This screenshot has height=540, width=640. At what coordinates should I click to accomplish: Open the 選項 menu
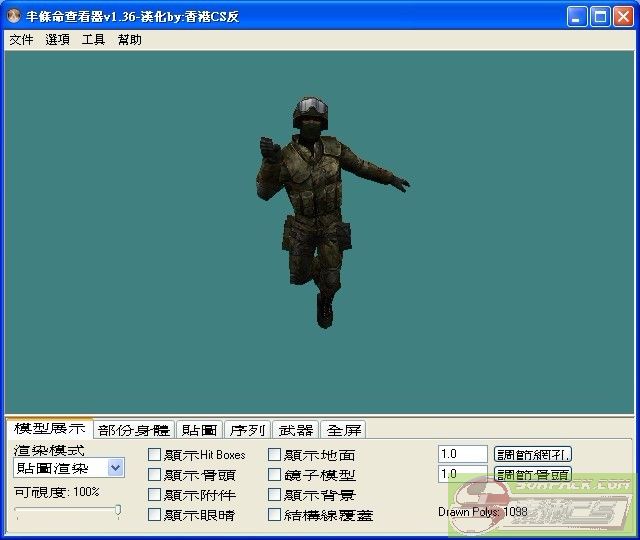coord(57,40)
